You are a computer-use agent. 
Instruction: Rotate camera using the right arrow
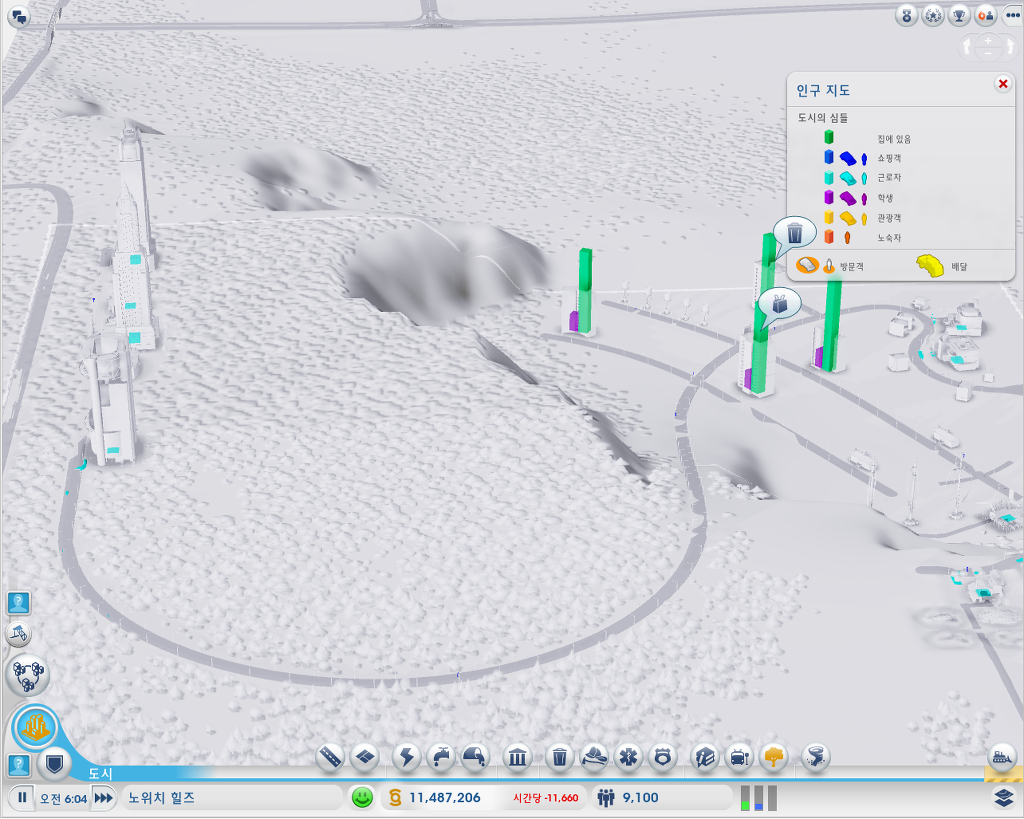[1011, 48]
